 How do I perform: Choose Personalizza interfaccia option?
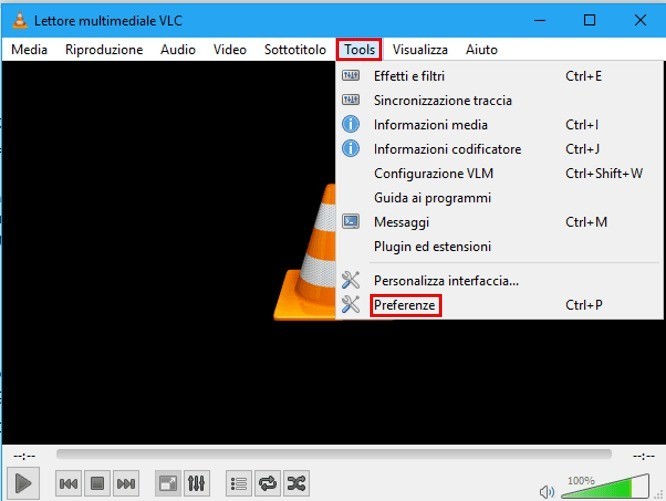[x=446, y=280]
